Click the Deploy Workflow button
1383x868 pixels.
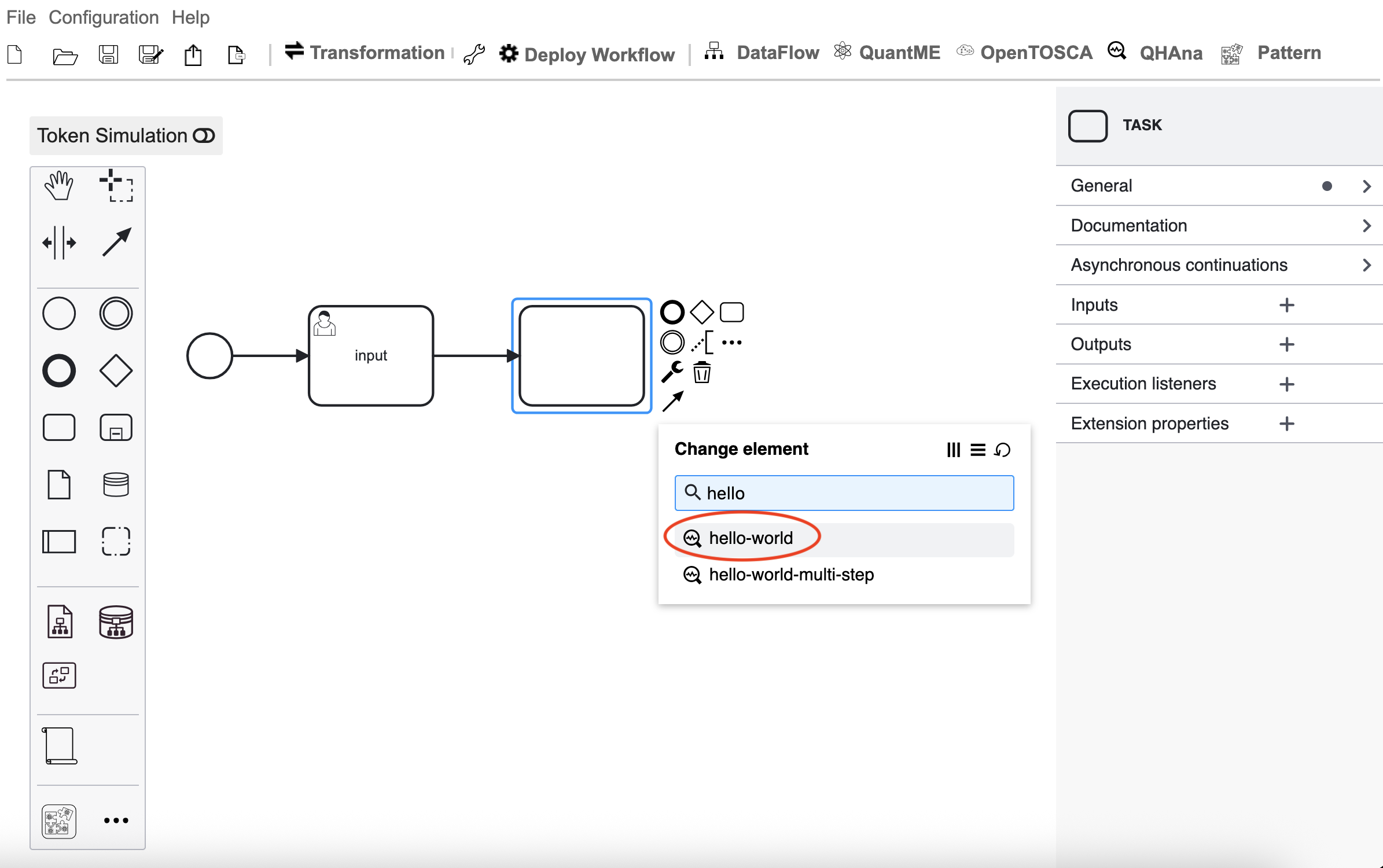587,54
